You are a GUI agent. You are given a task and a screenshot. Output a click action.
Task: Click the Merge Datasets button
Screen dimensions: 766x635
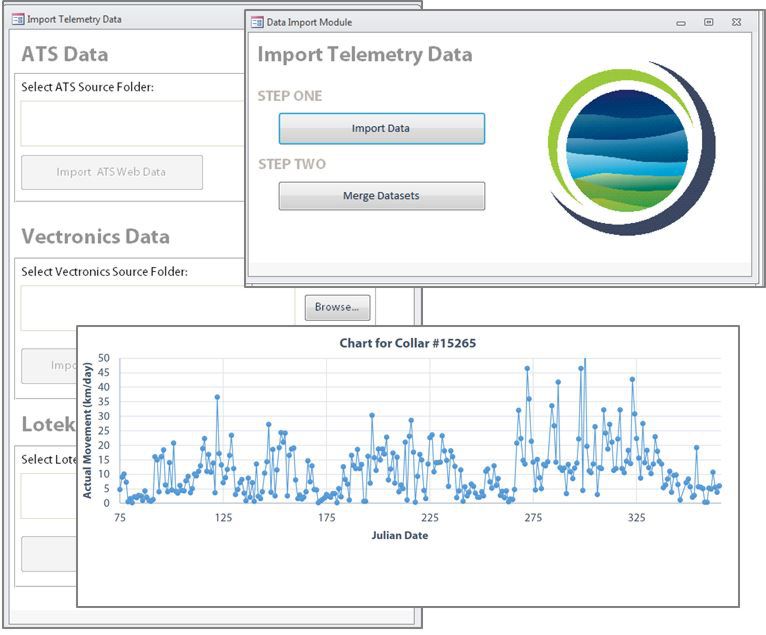point(382,196)
